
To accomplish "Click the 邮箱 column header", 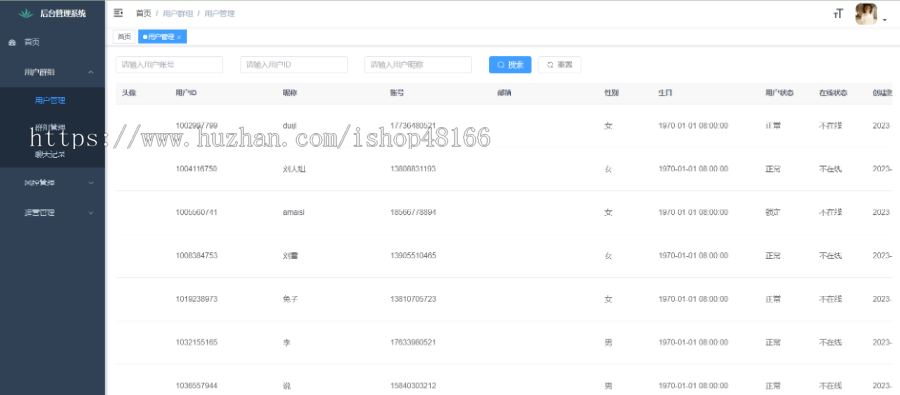I will pyautogui.click(x=504, y=93).
